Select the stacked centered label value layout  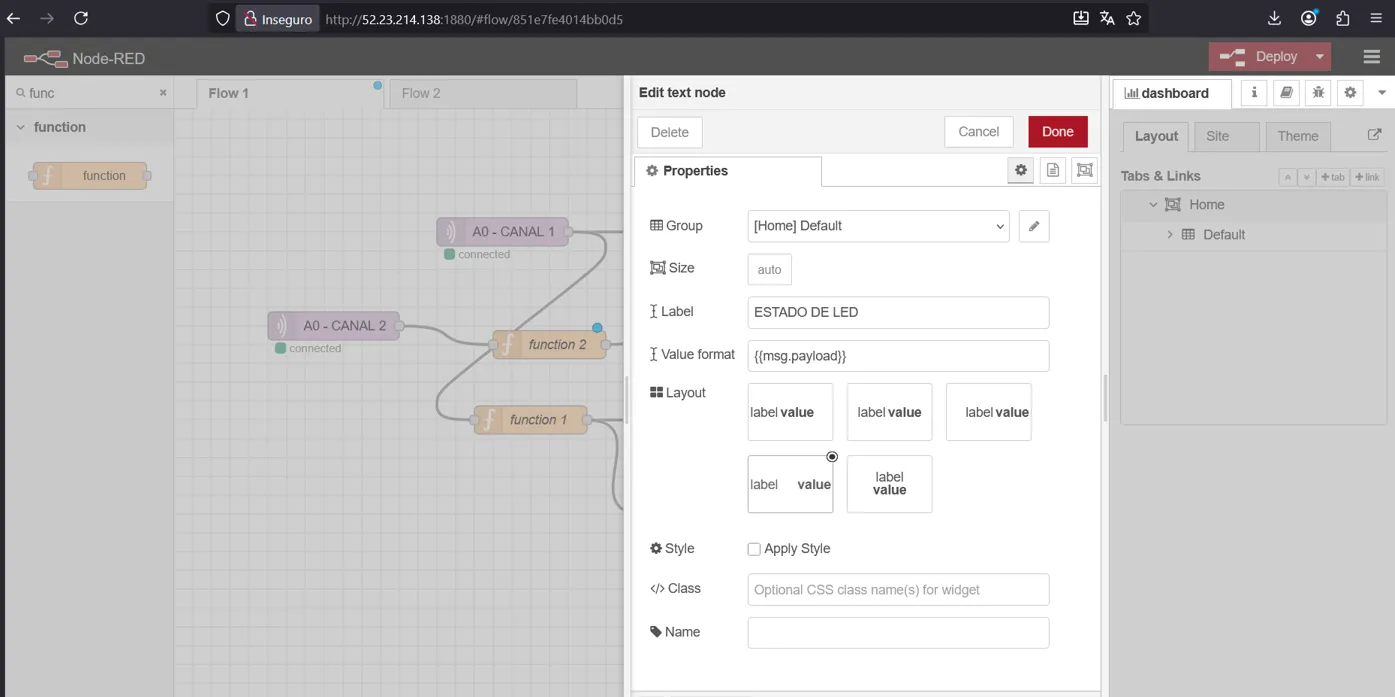click(889, 484)
